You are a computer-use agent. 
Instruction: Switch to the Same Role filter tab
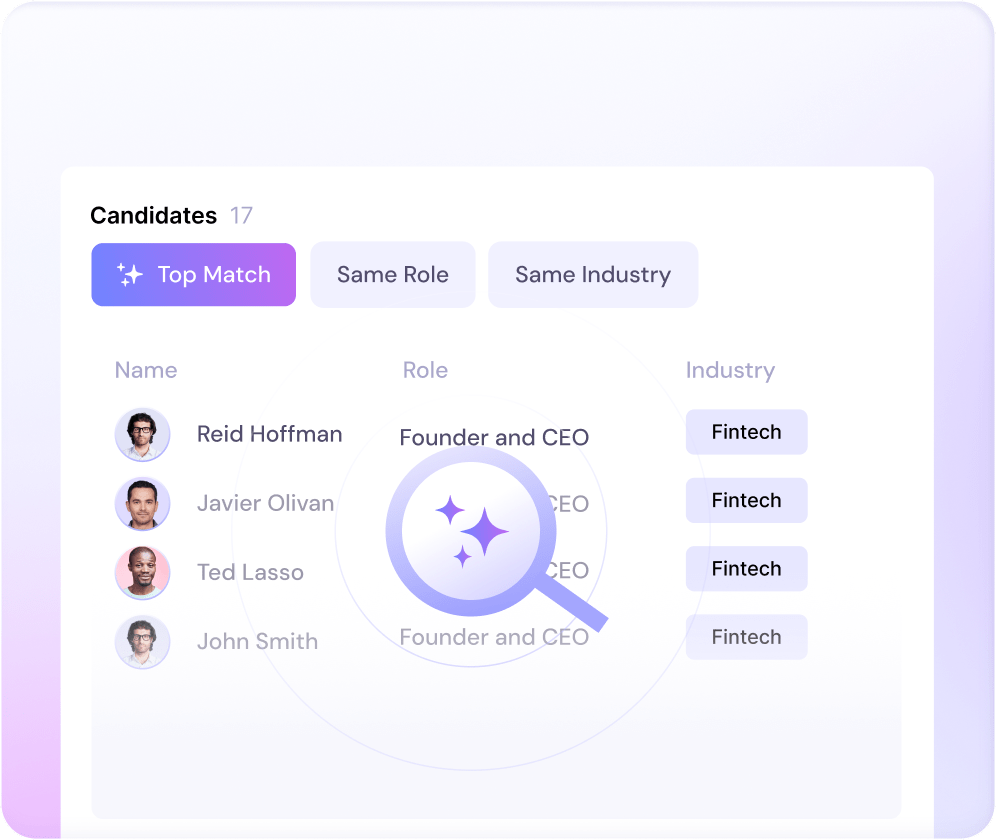point(392,275)
